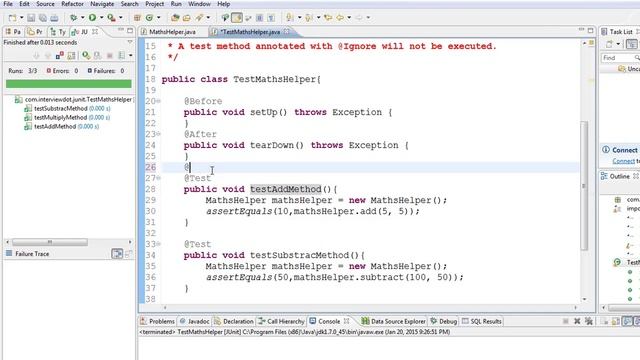Open the Source menu
640x360 pixels.
[x=45, y=4]
